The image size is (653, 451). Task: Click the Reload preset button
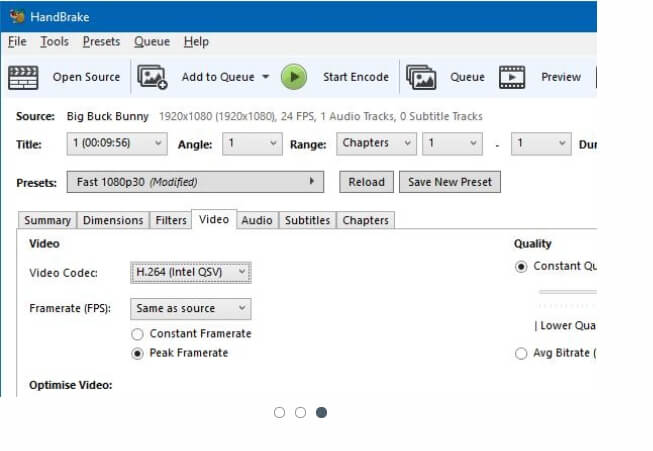click(x=366, y=182)
